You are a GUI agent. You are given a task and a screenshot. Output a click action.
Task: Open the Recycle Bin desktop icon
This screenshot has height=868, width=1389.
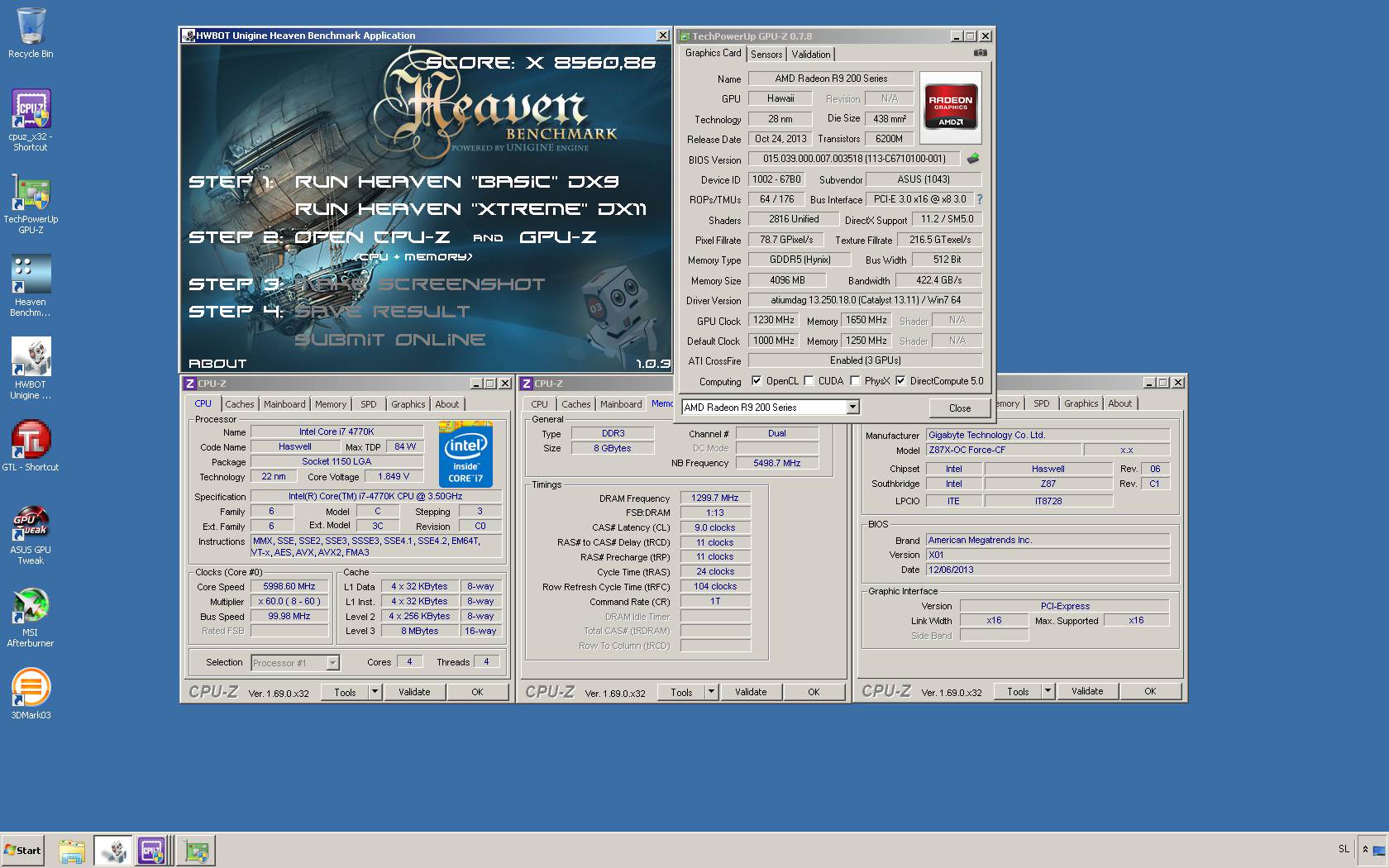click(31, 33)
